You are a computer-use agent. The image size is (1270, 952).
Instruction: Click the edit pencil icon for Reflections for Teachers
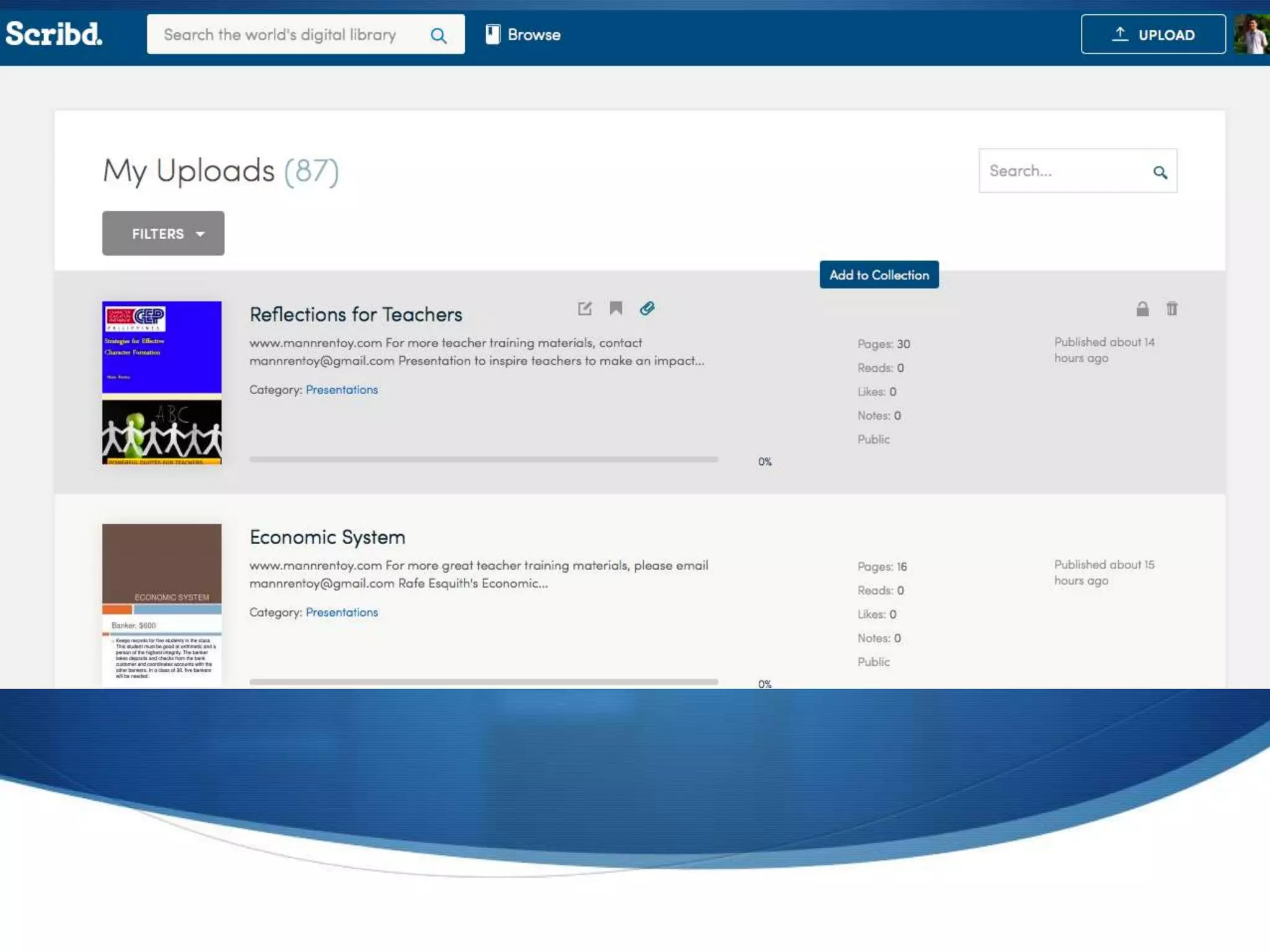584,309
